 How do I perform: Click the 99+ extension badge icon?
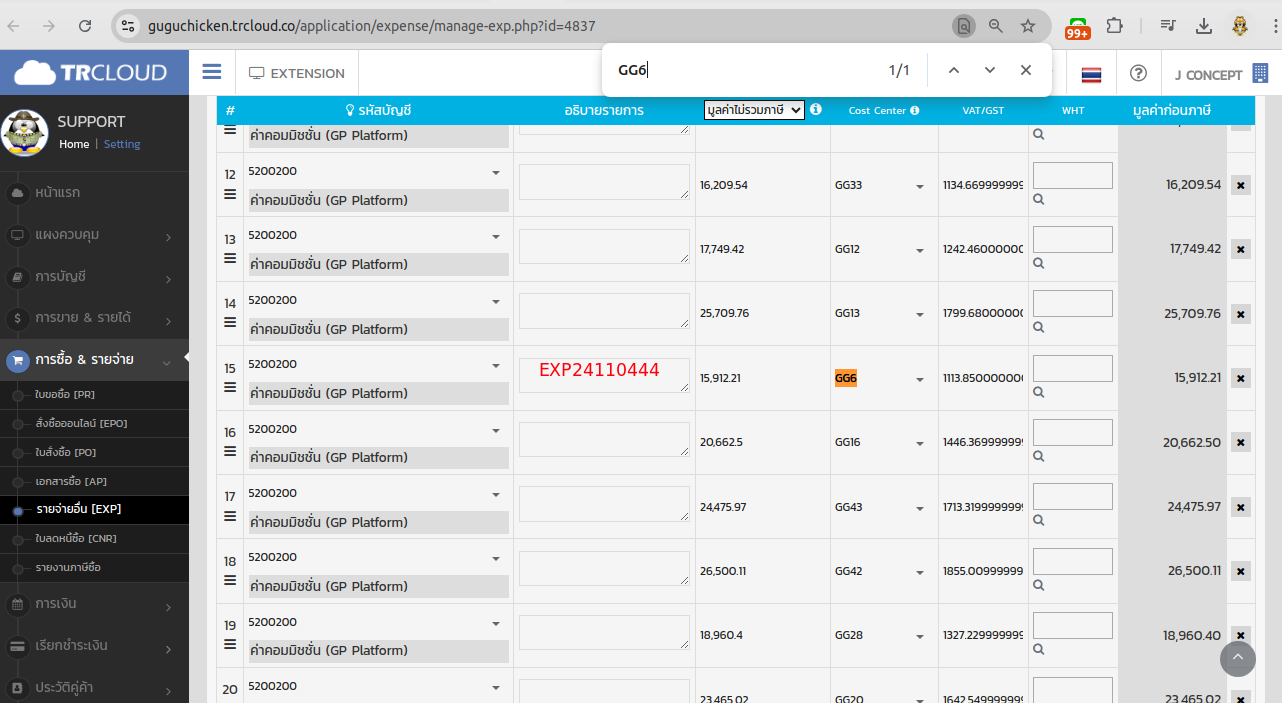pyautogui.click(x=1078, y=28)
